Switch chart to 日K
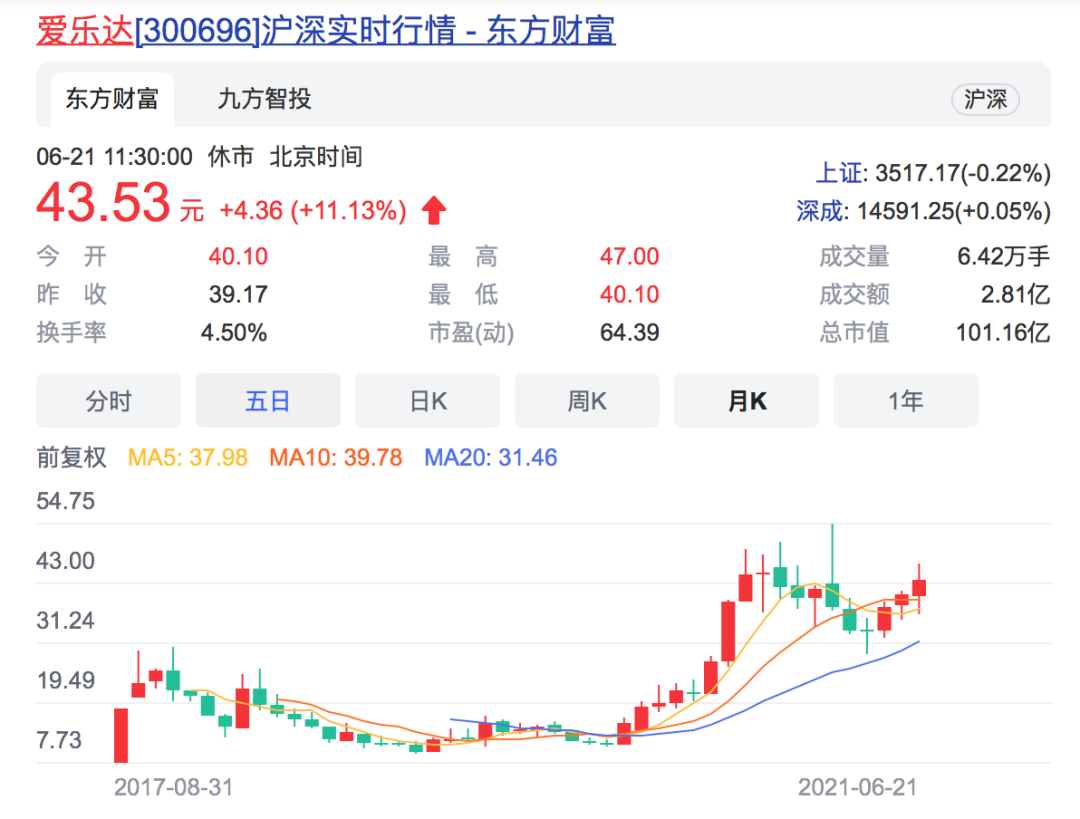The width and height of the screenshot is (1080, 819). coord(428,401)
